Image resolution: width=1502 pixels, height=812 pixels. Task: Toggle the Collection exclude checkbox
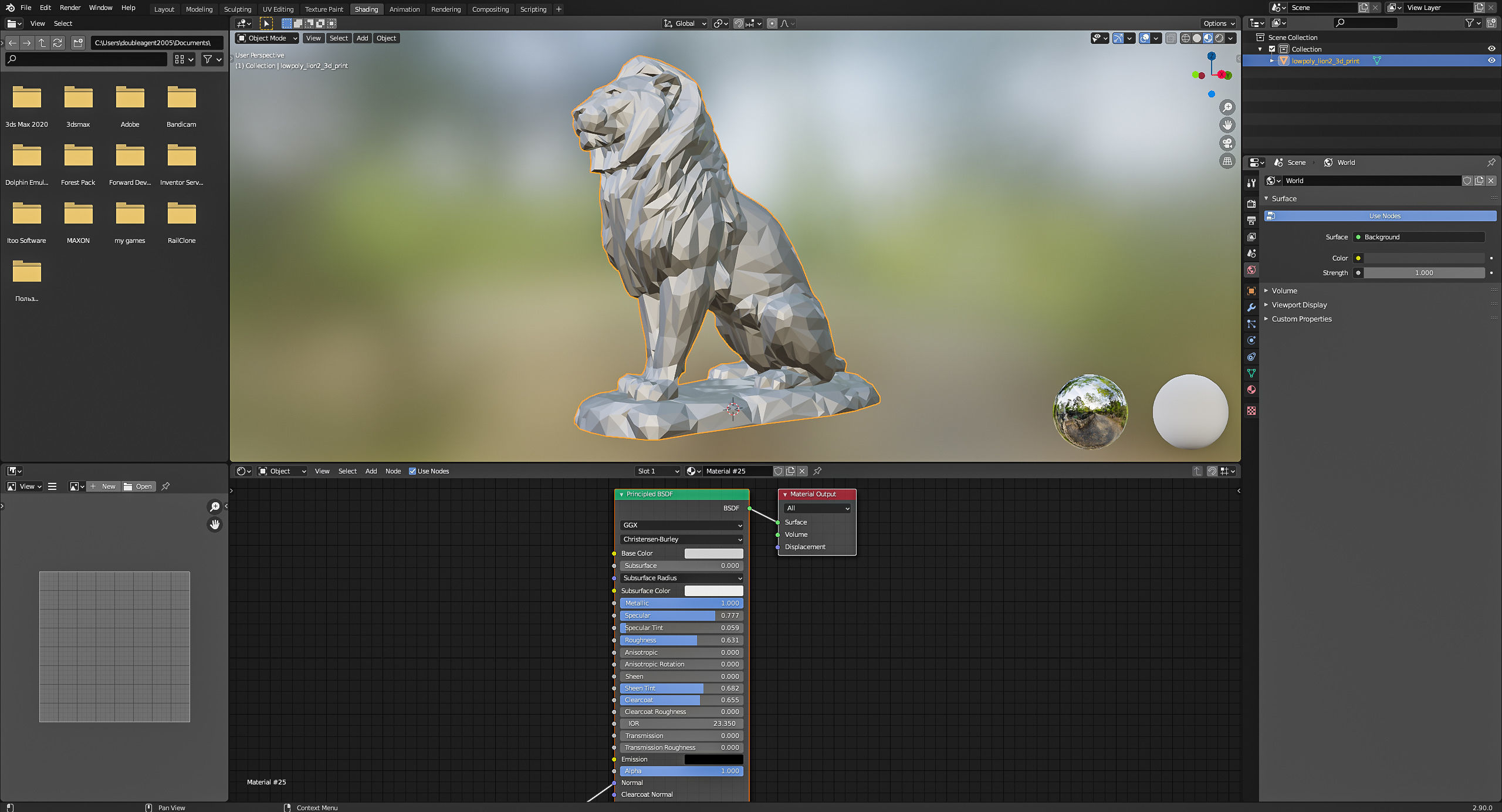coord(1272,49)
